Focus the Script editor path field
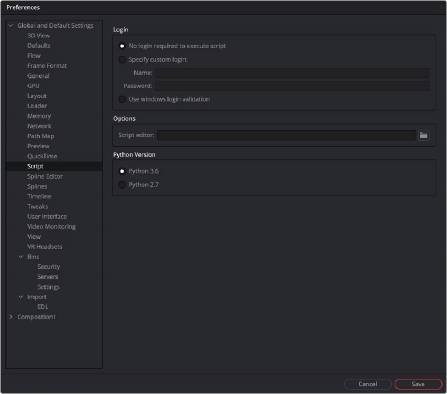 click(x=286, y=135)
